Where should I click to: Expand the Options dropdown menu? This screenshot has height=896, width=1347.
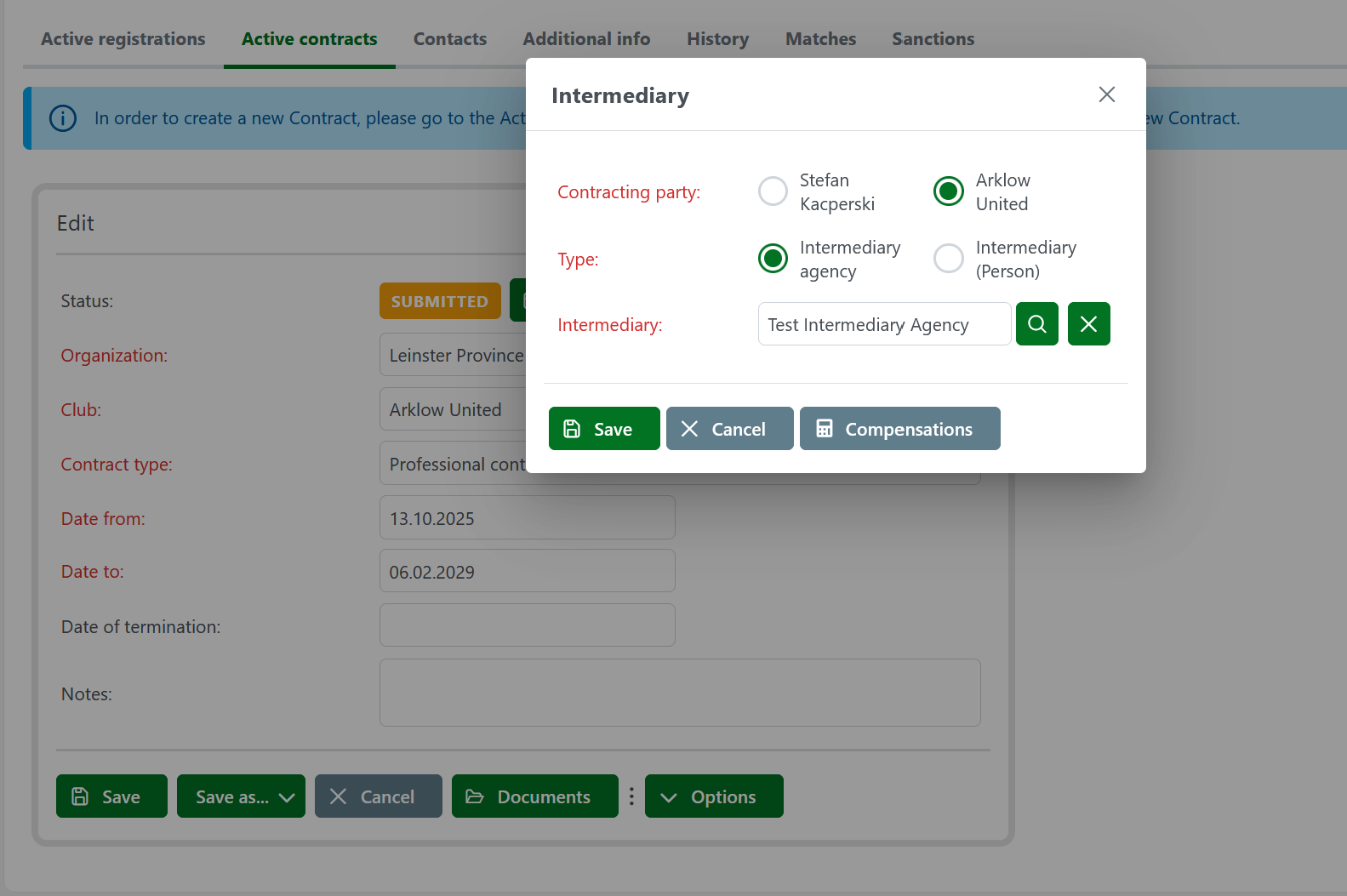point(713,796)
